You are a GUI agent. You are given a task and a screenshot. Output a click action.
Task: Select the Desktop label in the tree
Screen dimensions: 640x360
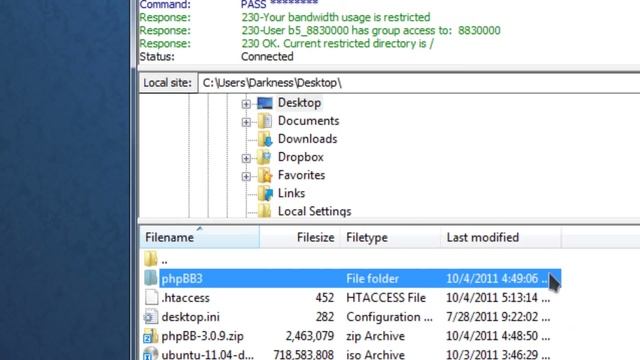[299, 103]
